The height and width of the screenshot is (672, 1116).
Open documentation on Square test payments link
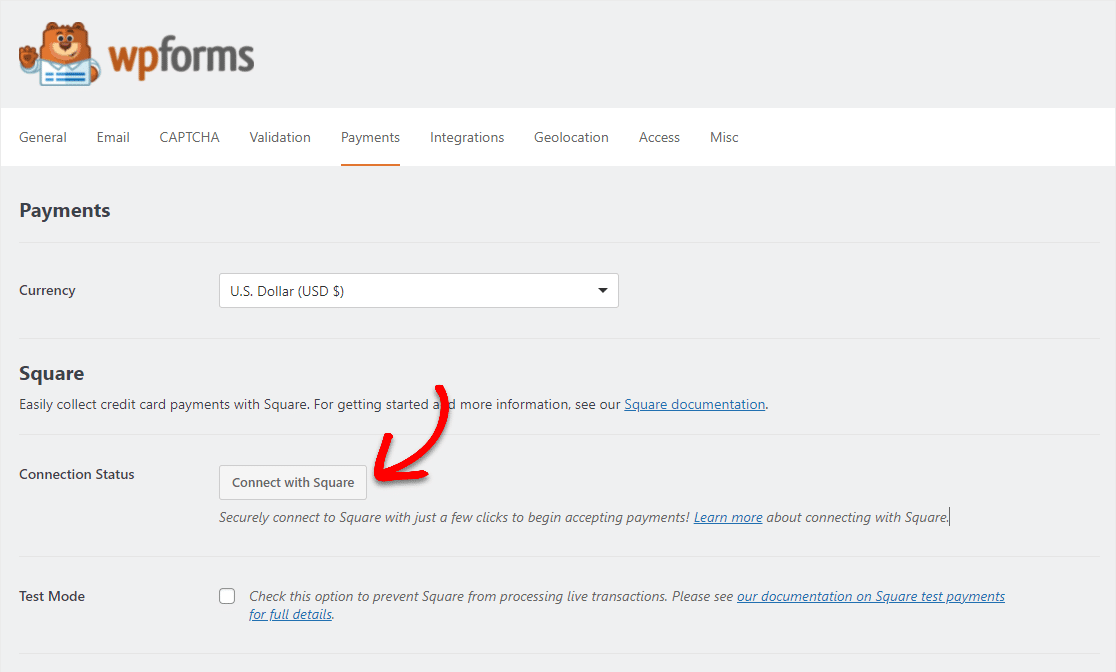870,597
